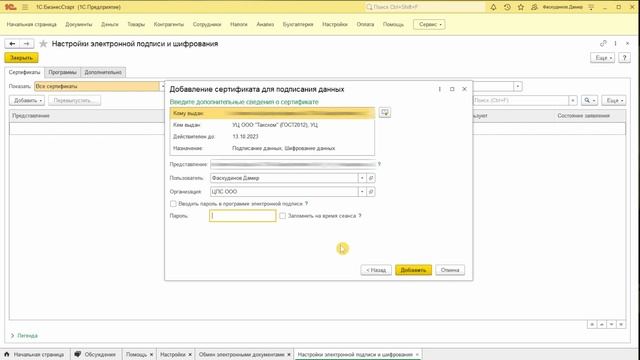The width and height of the screenshot is (640, 360).
Task: Close the Помощь bottom tab
Action: [151, 354]
